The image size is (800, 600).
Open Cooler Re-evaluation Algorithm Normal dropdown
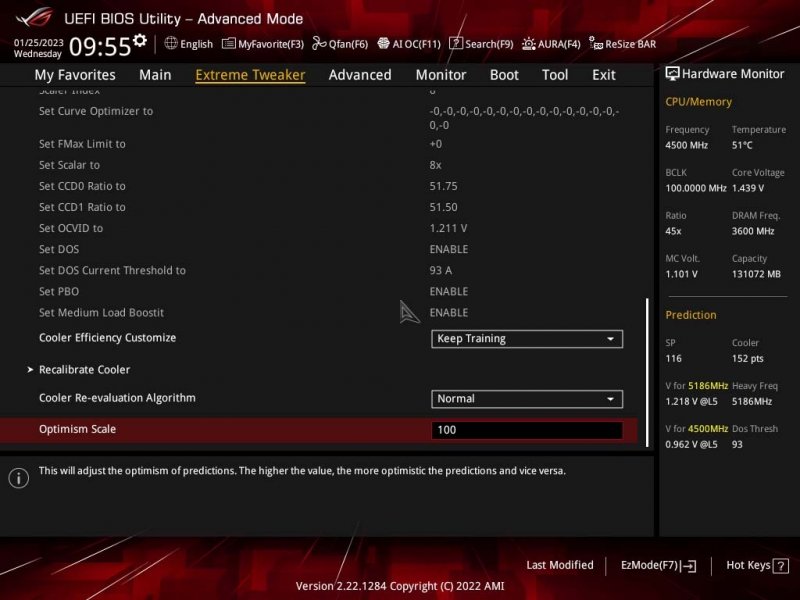[527, 399]
